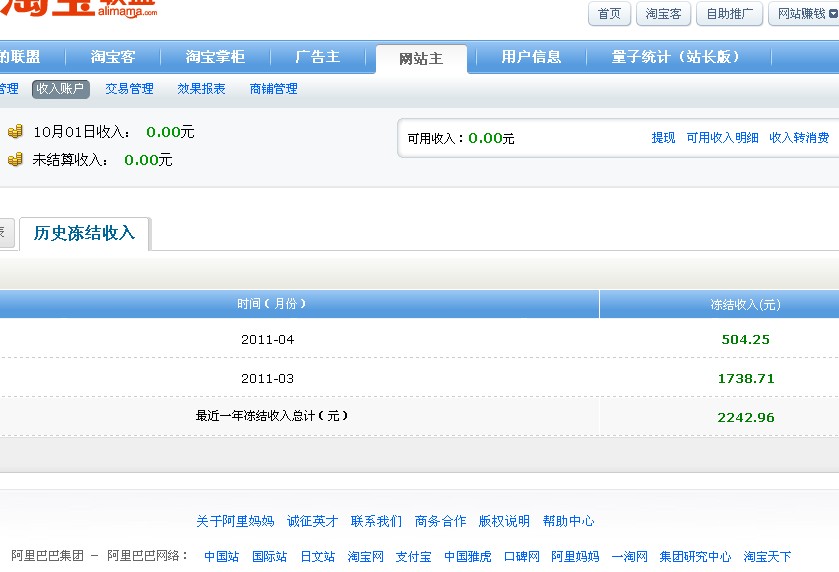Image resolution: width=839 pixels, height=572 pixels.
Task: Open 量子统计（站长版）tab
Action: click(x=675, y=57)
